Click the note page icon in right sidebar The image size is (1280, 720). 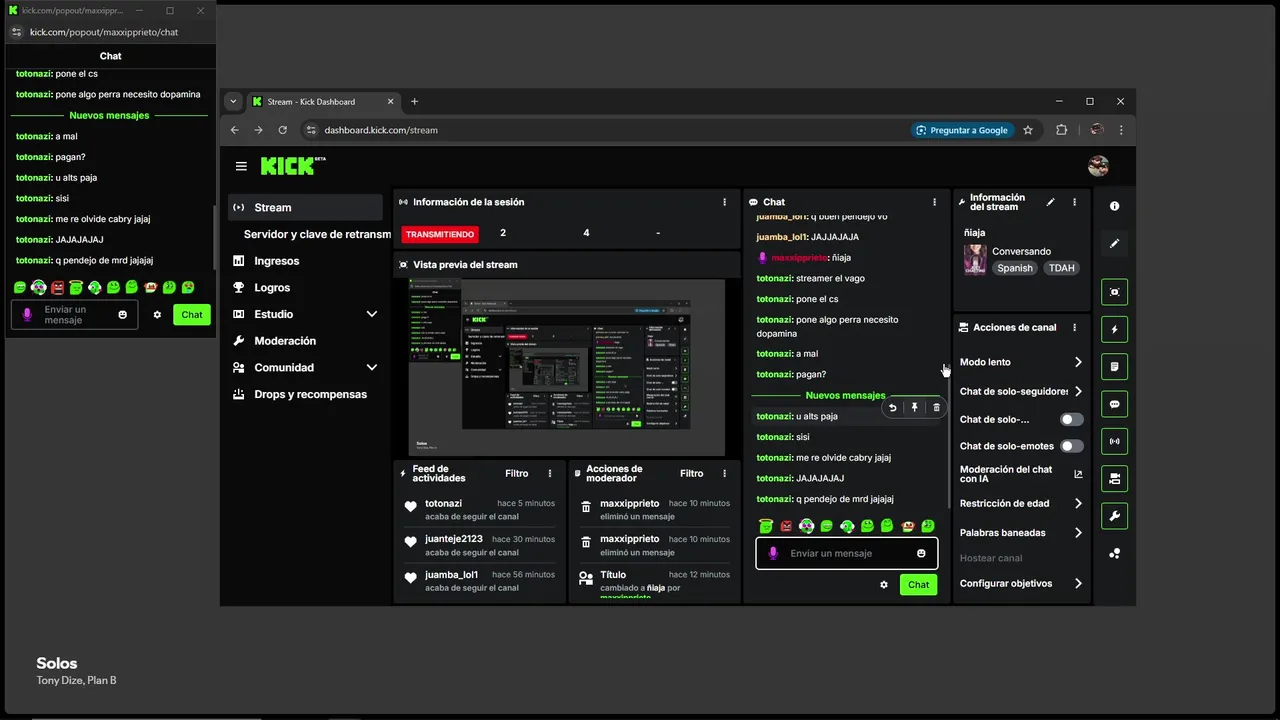[1114, 367]
